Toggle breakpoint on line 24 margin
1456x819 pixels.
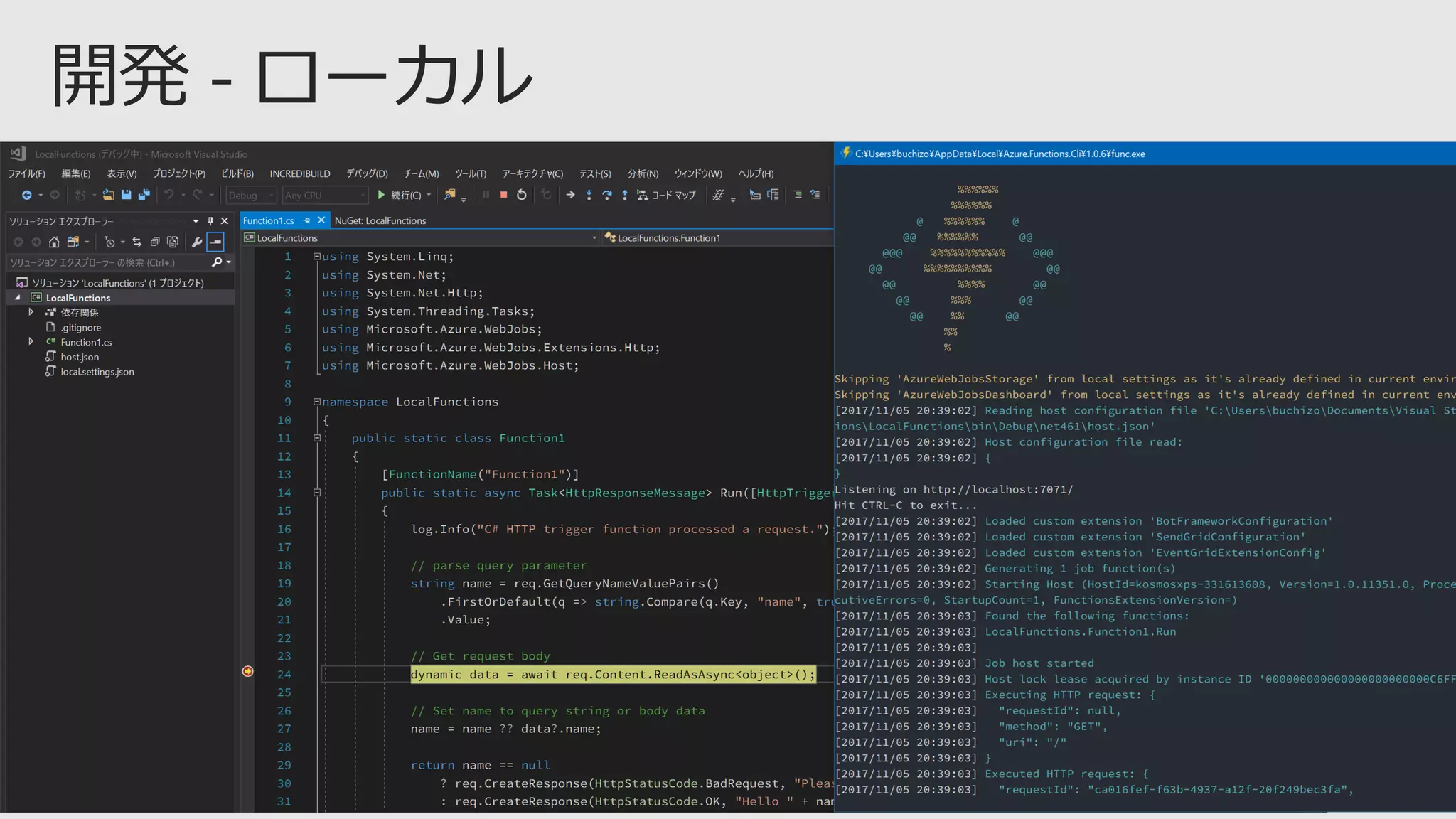247,671
